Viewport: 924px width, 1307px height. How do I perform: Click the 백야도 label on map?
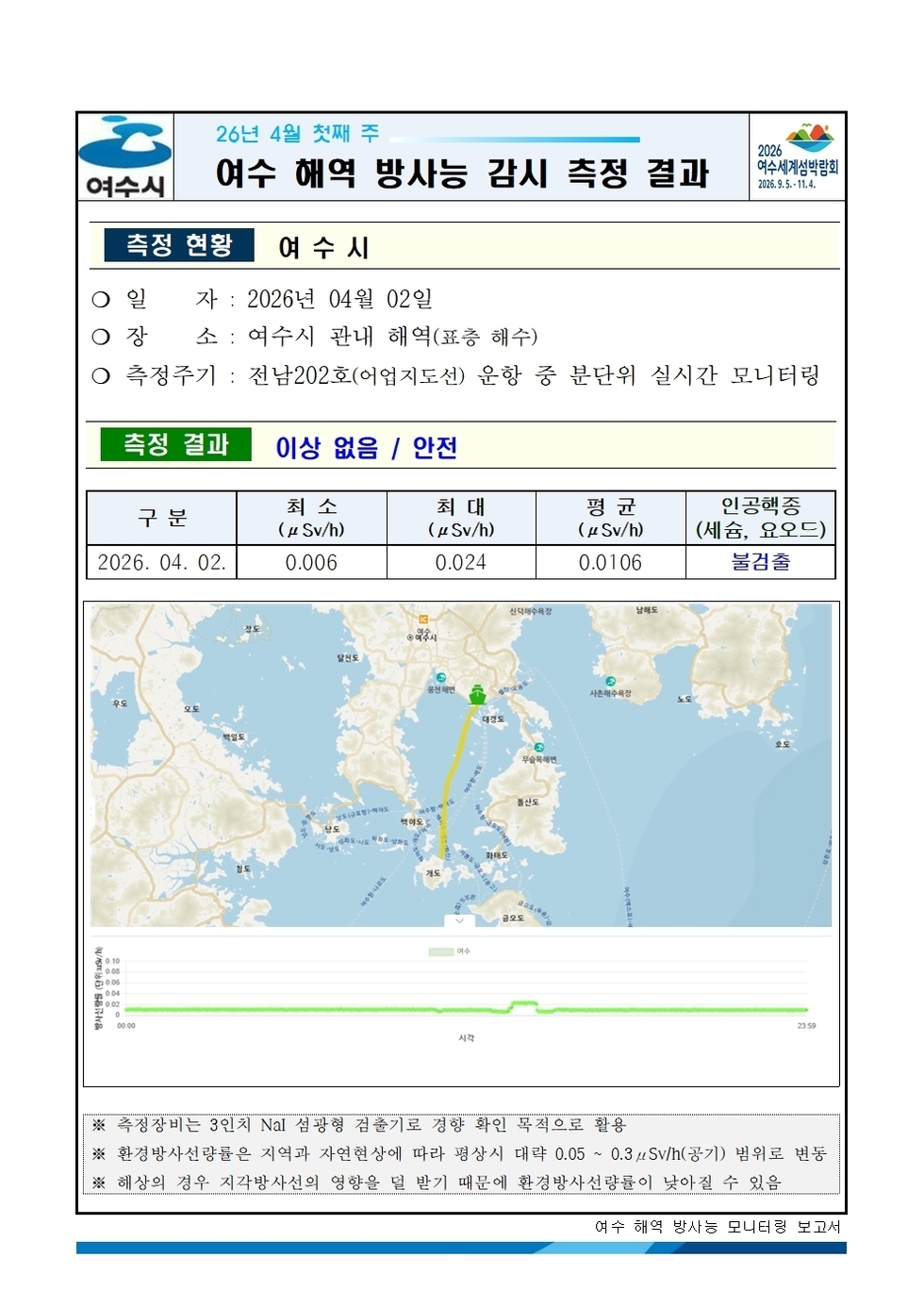412,822
